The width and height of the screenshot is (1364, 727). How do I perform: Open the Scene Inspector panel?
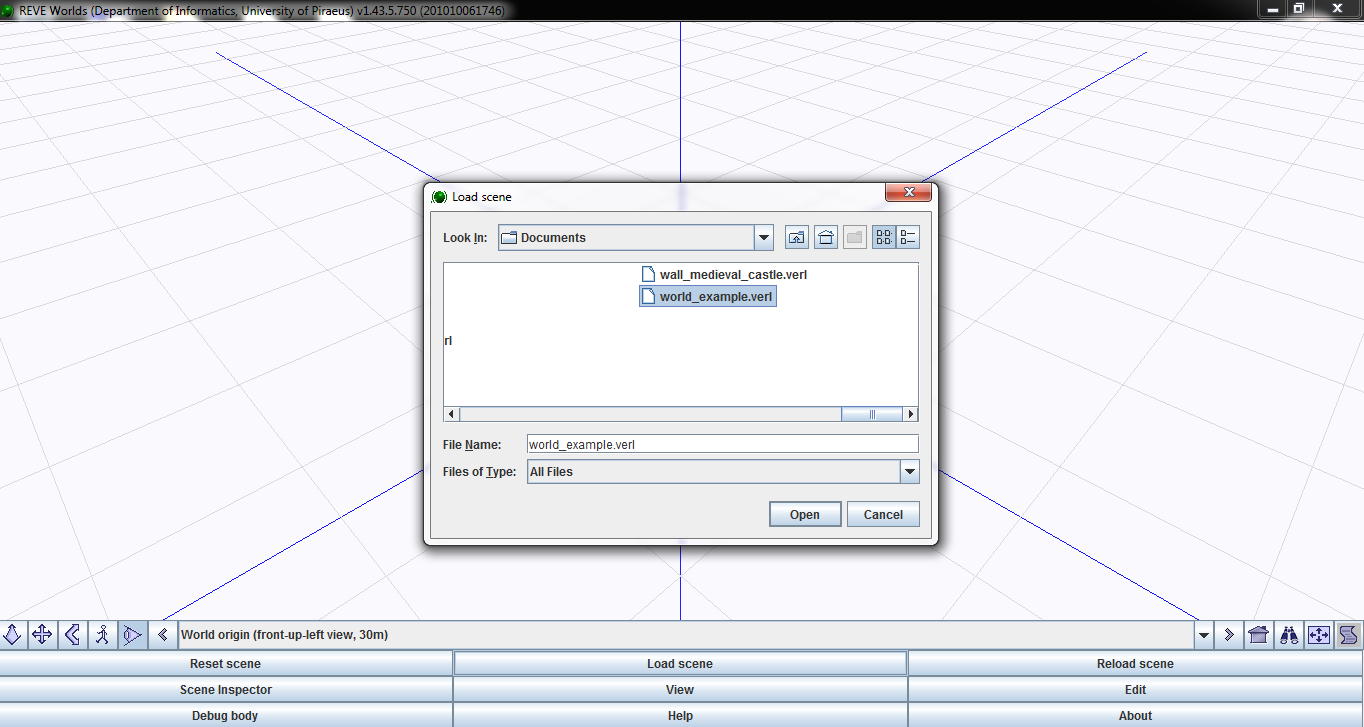pos(226,690)
